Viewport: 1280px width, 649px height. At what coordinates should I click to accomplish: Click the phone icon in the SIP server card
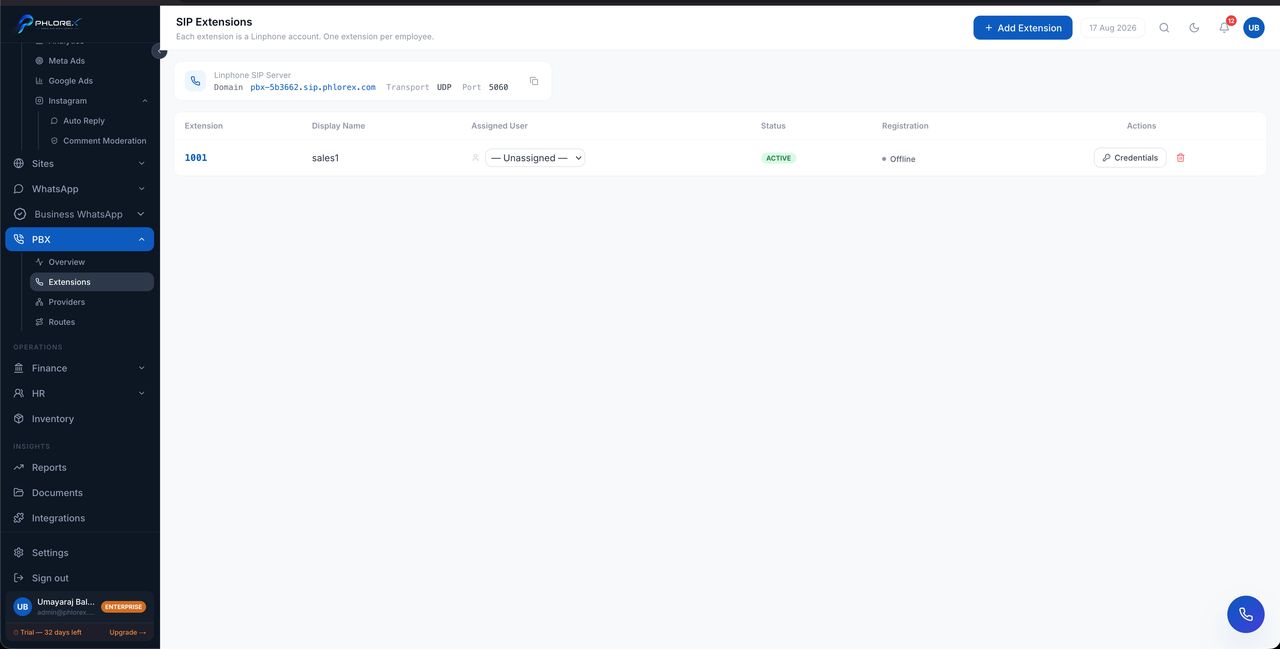(195, 81)
